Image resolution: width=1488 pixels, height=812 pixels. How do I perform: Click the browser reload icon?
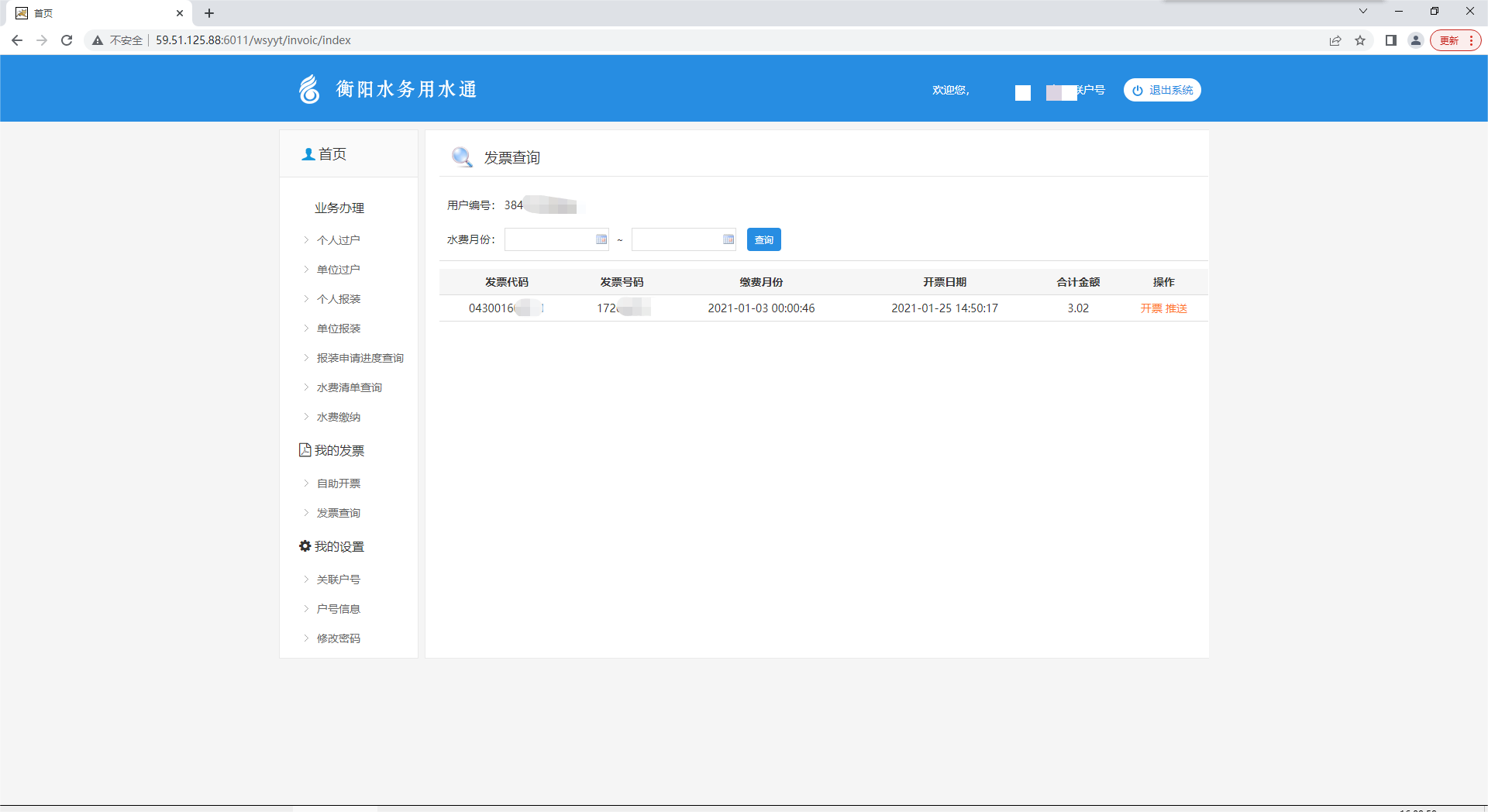[67, 40]
